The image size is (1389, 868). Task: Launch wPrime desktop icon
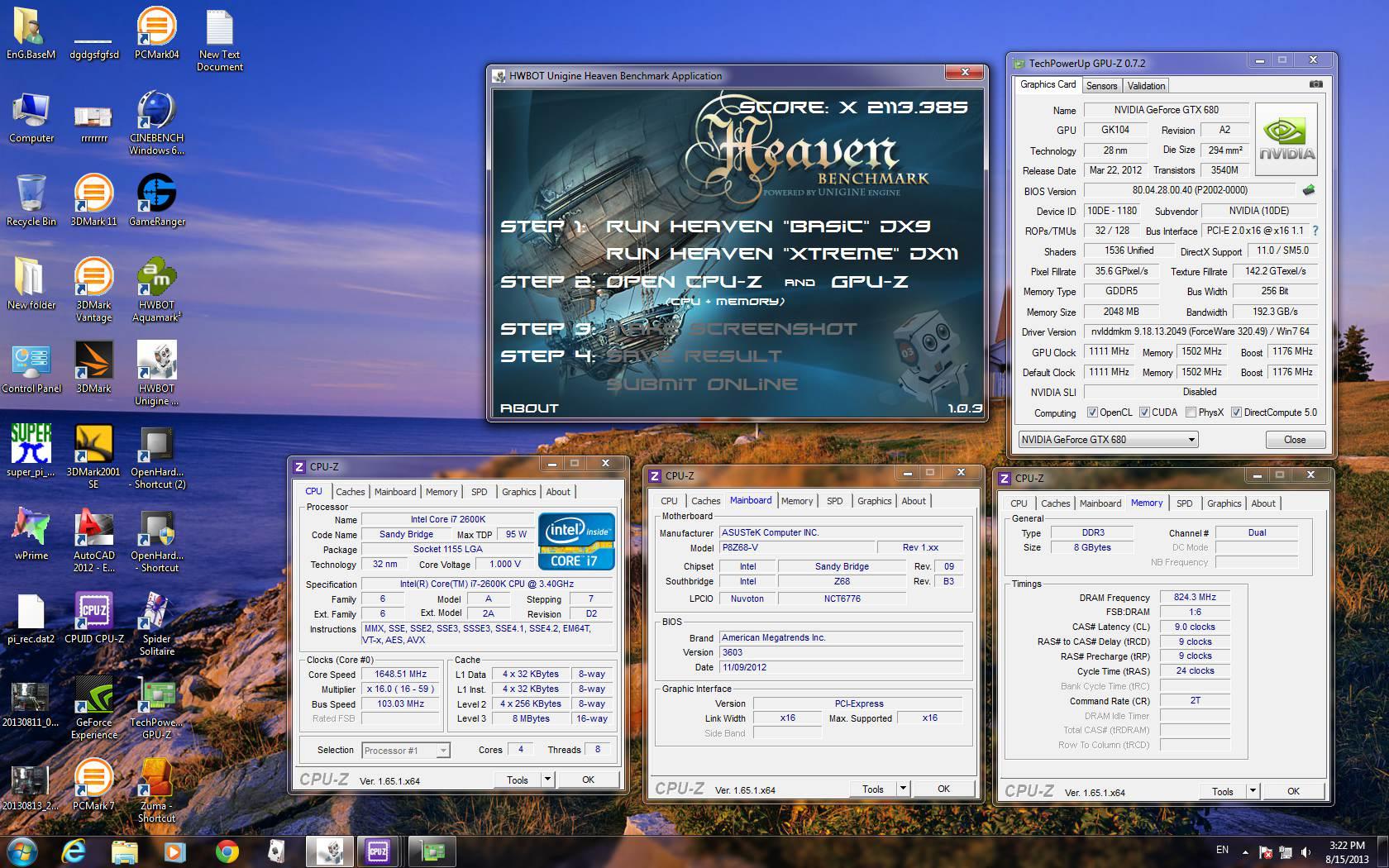tap(31, 535)
